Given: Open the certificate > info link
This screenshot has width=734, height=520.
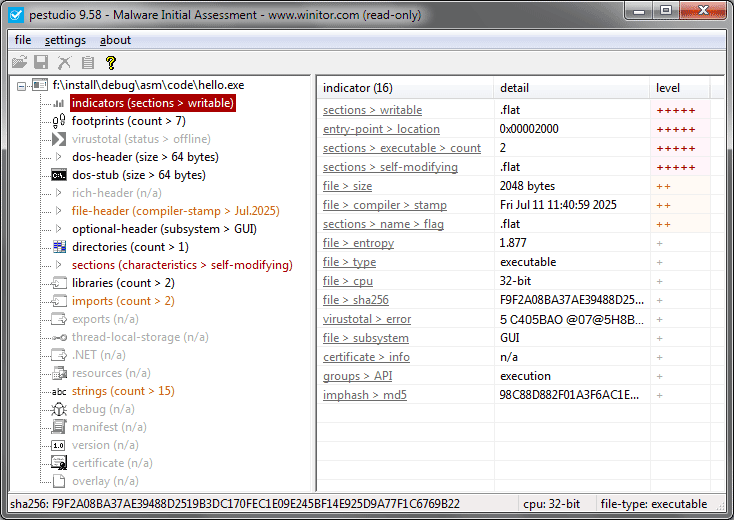Looking at the screenshot, I should (x=366, y=357).
